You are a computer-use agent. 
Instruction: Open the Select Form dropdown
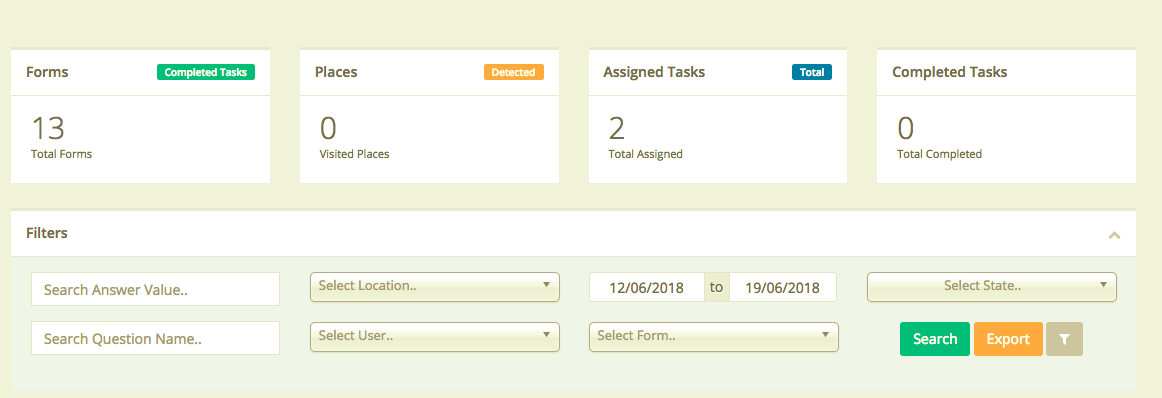[x=714, y=336]
